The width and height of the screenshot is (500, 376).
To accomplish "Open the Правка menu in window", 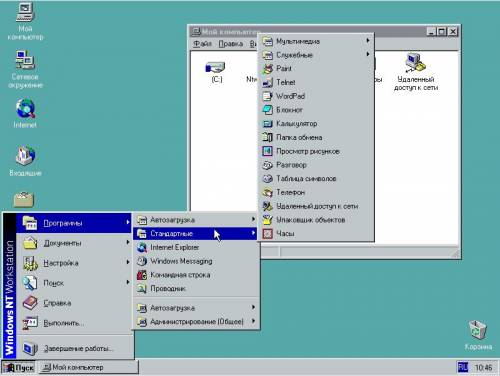I will [x=231, y=44].
